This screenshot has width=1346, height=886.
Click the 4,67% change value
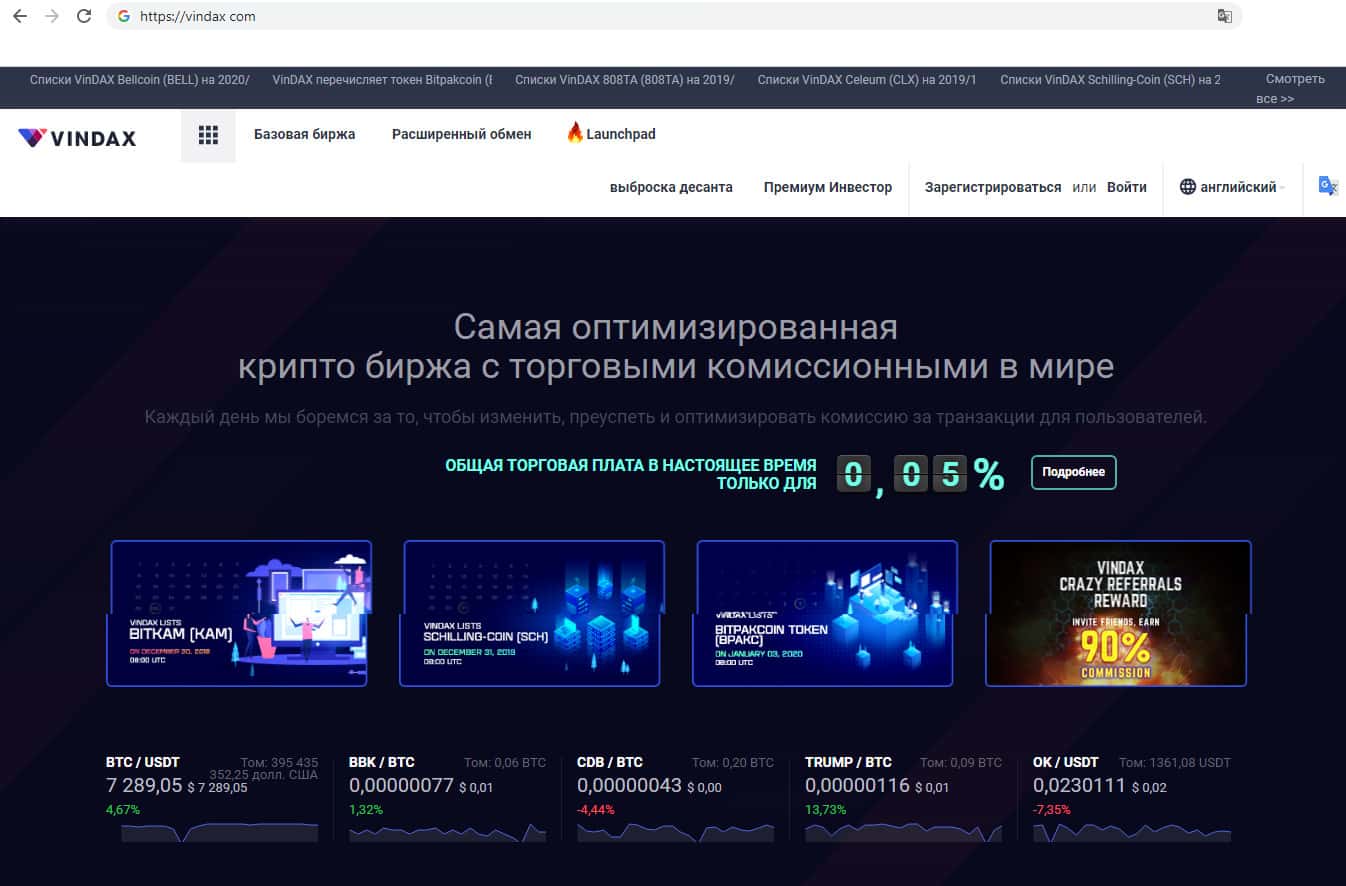(123, 810)
